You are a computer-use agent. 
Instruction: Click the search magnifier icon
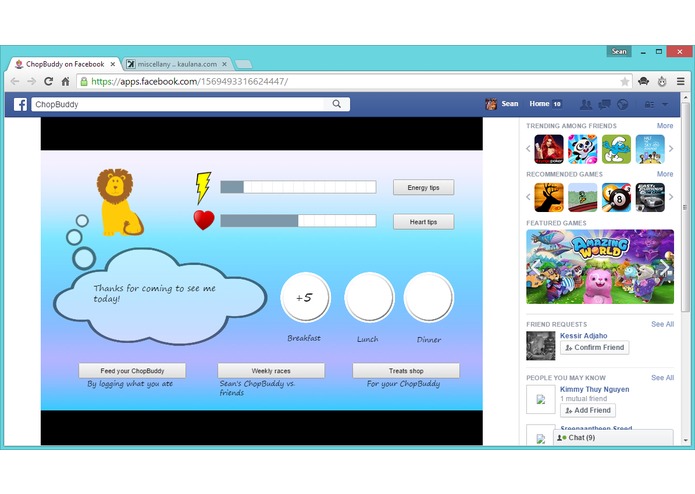coord(336,104)
